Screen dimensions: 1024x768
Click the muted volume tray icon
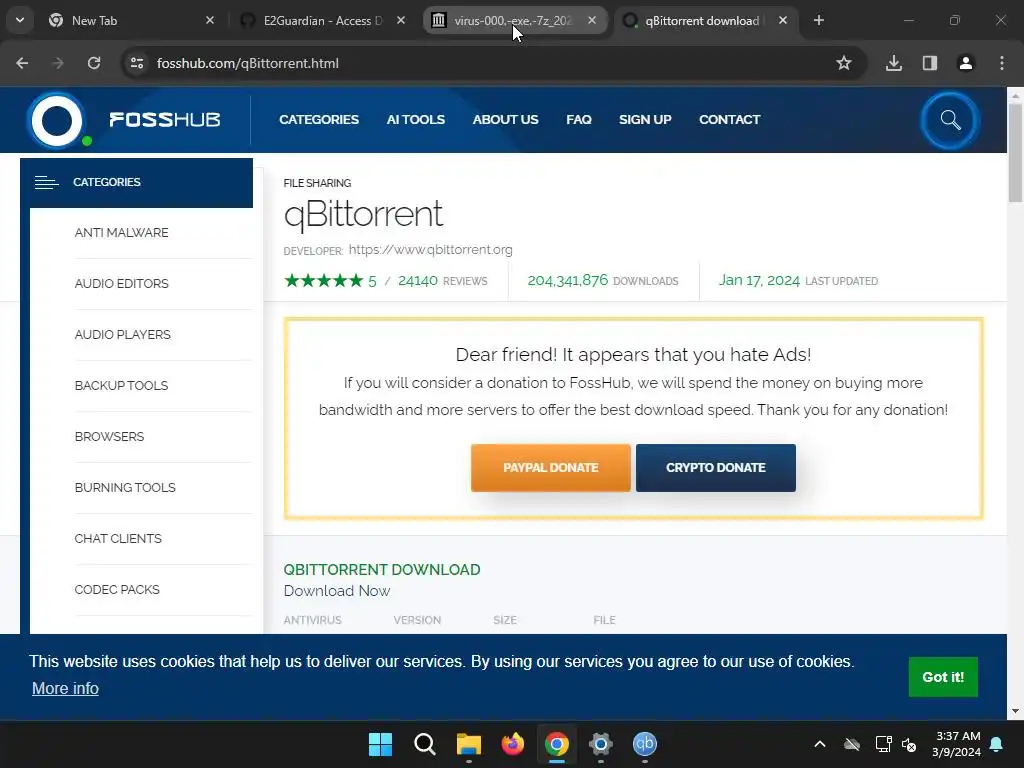(x=909, y=744)
